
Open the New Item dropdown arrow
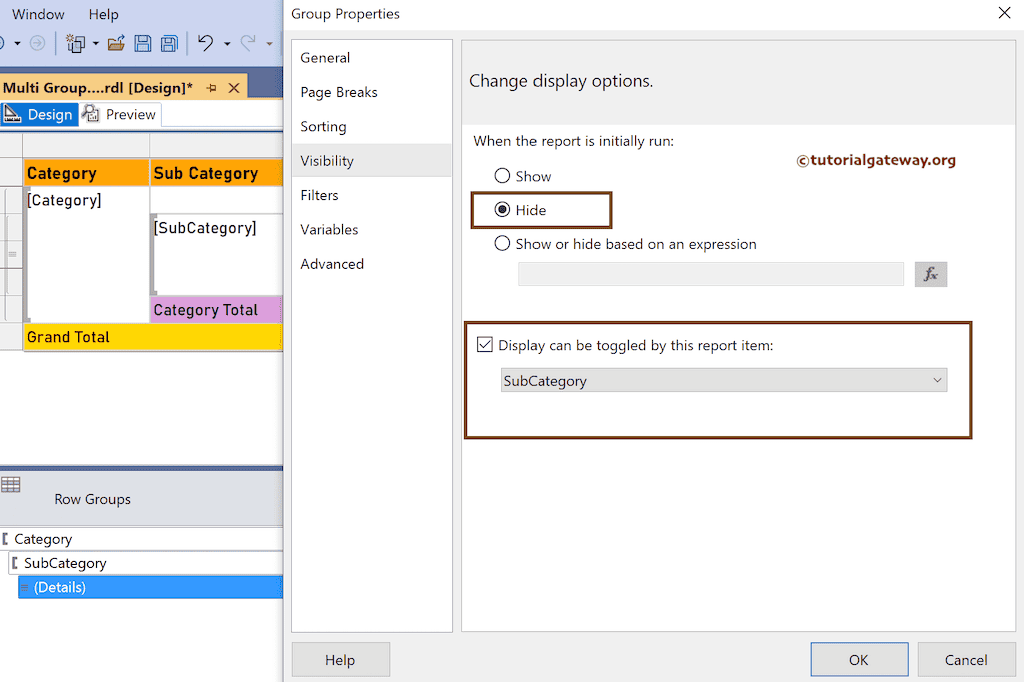tap(95, 43)
